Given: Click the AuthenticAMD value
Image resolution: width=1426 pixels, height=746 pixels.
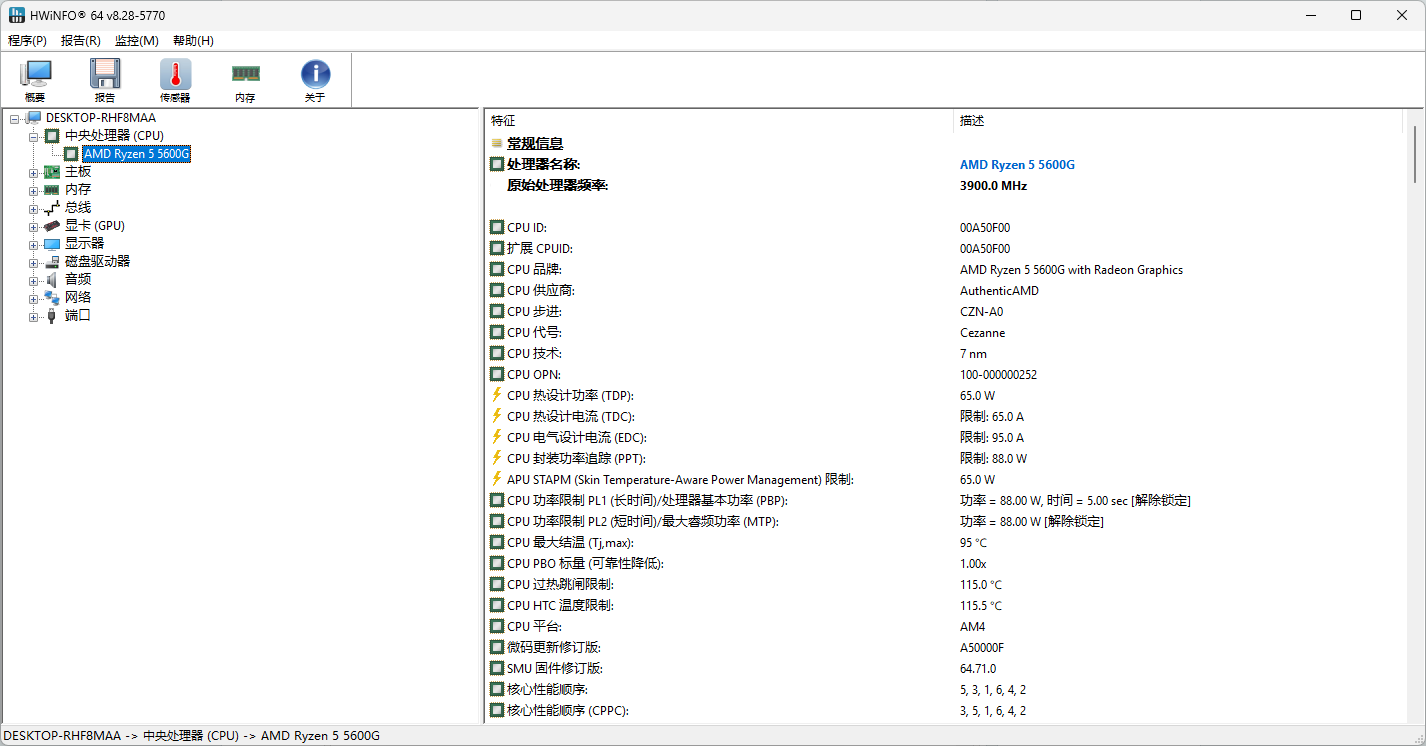Looking at the screenshot, I should pos(999,291).
